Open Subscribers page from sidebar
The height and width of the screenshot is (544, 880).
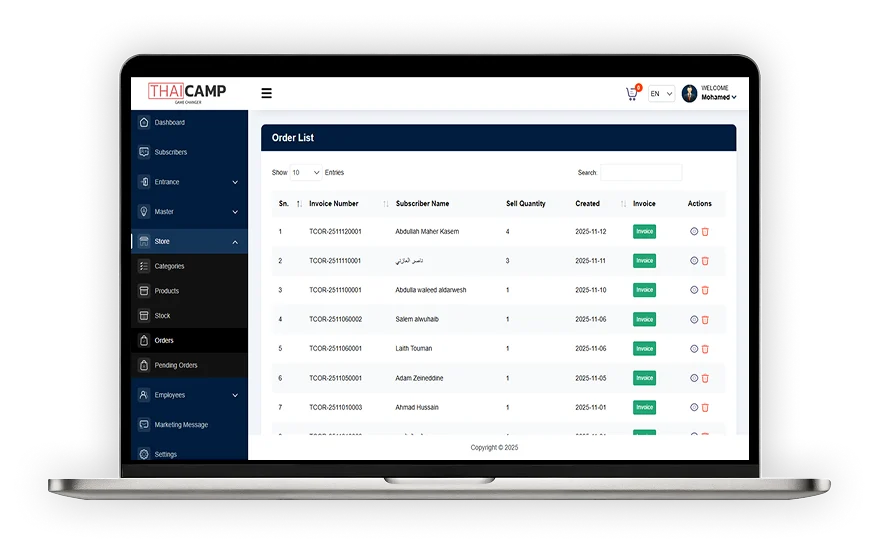pyautogui.click(x=170, y=153)
